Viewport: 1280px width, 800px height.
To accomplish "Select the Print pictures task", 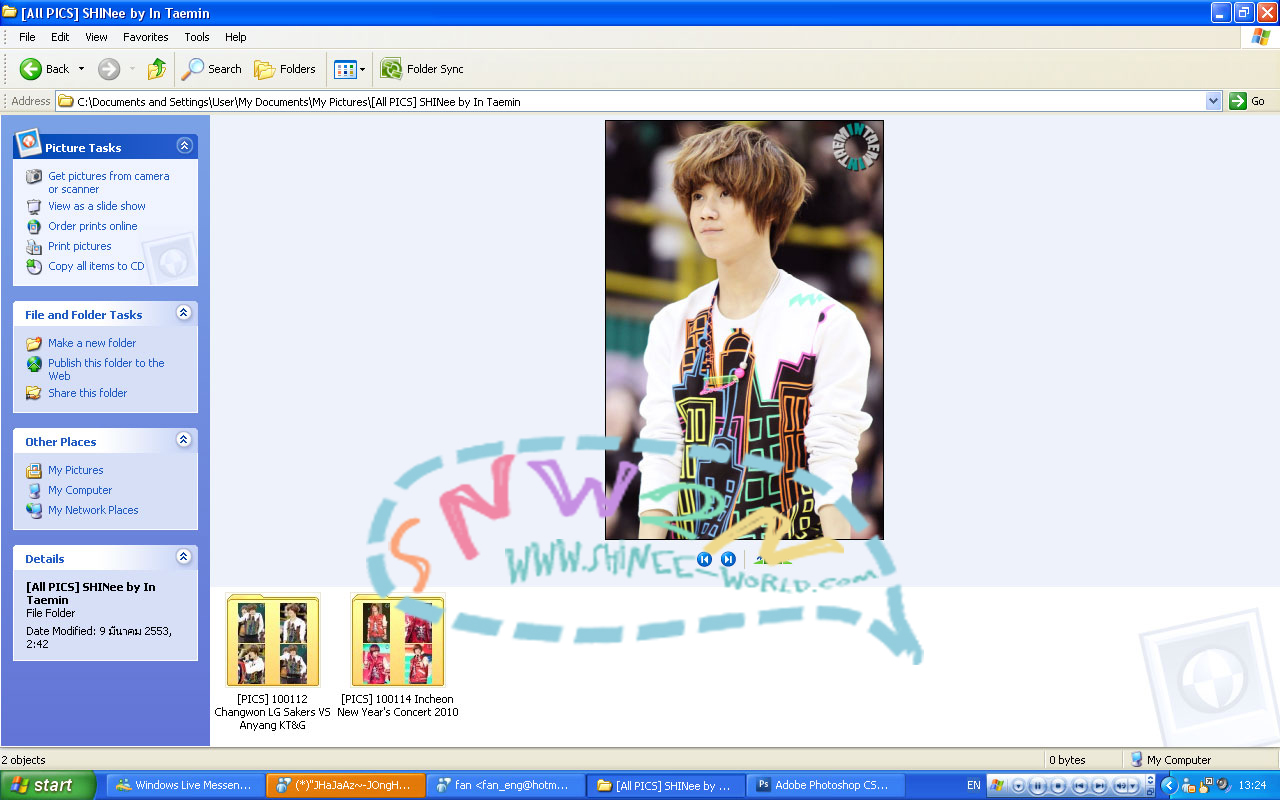I will (80, 246).
